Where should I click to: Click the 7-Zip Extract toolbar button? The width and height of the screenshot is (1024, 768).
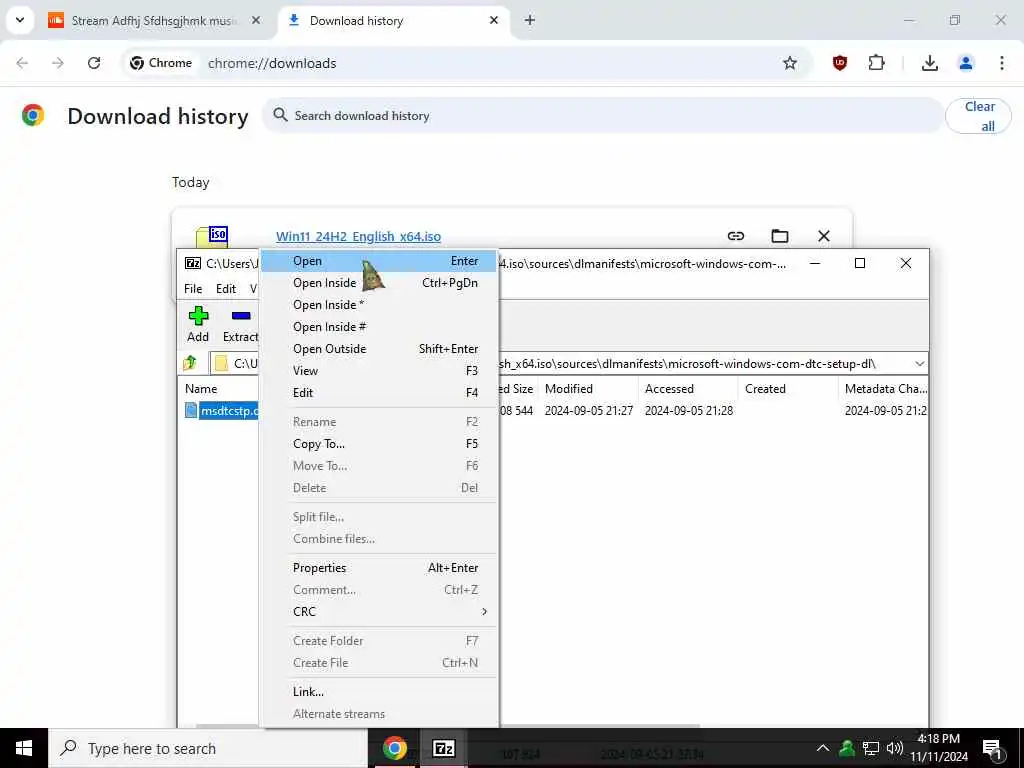click(240, 325)
